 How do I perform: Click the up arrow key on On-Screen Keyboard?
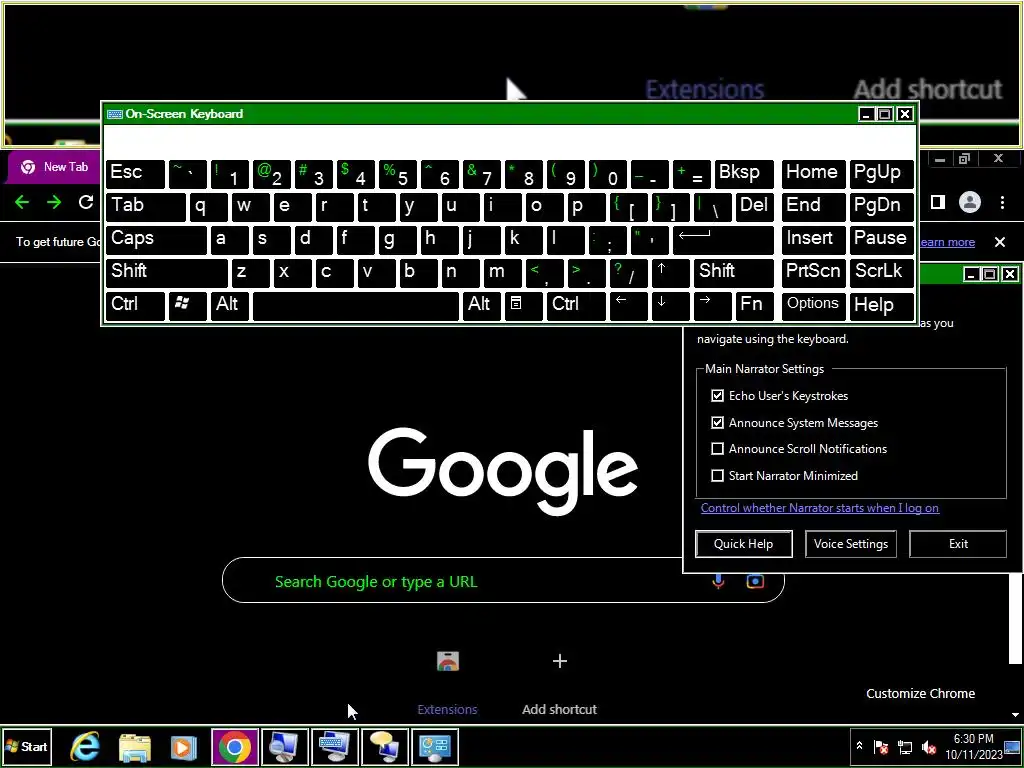pos(671,273)
